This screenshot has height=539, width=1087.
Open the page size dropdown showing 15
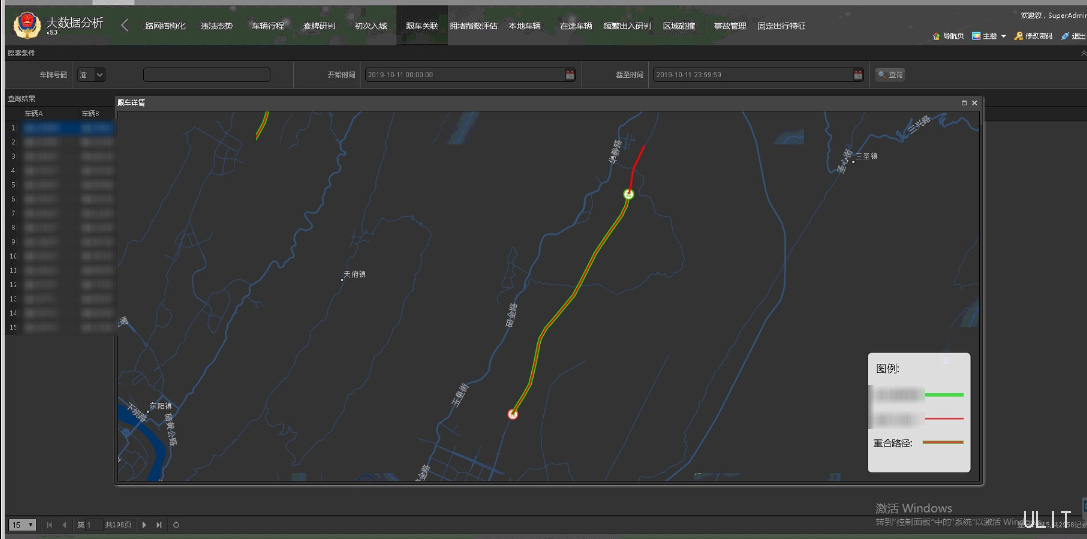(23, 524)
